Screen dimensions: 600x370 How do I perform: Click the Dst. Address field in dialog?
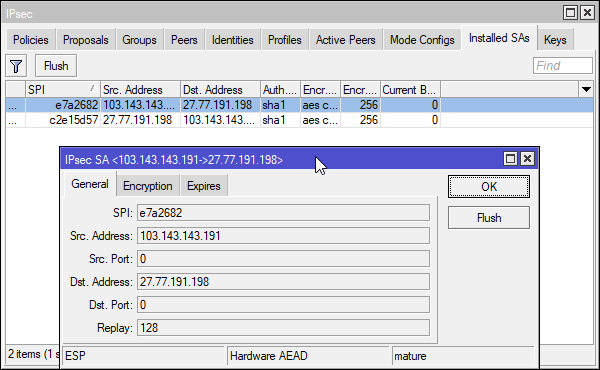[283, 282]
